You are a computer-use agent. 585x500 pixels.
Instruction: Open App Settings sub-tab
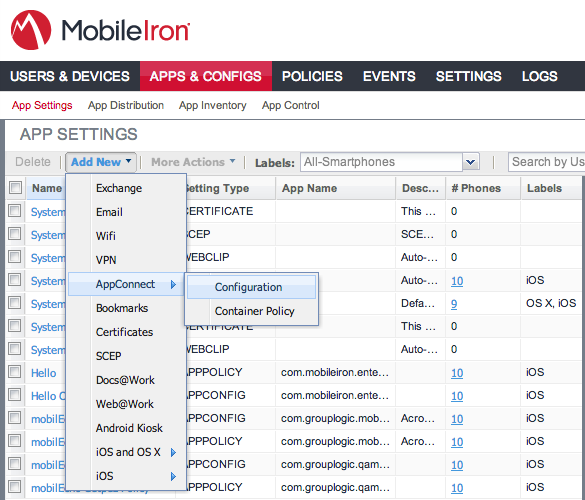pyautogui.click(x=42, y=105)
